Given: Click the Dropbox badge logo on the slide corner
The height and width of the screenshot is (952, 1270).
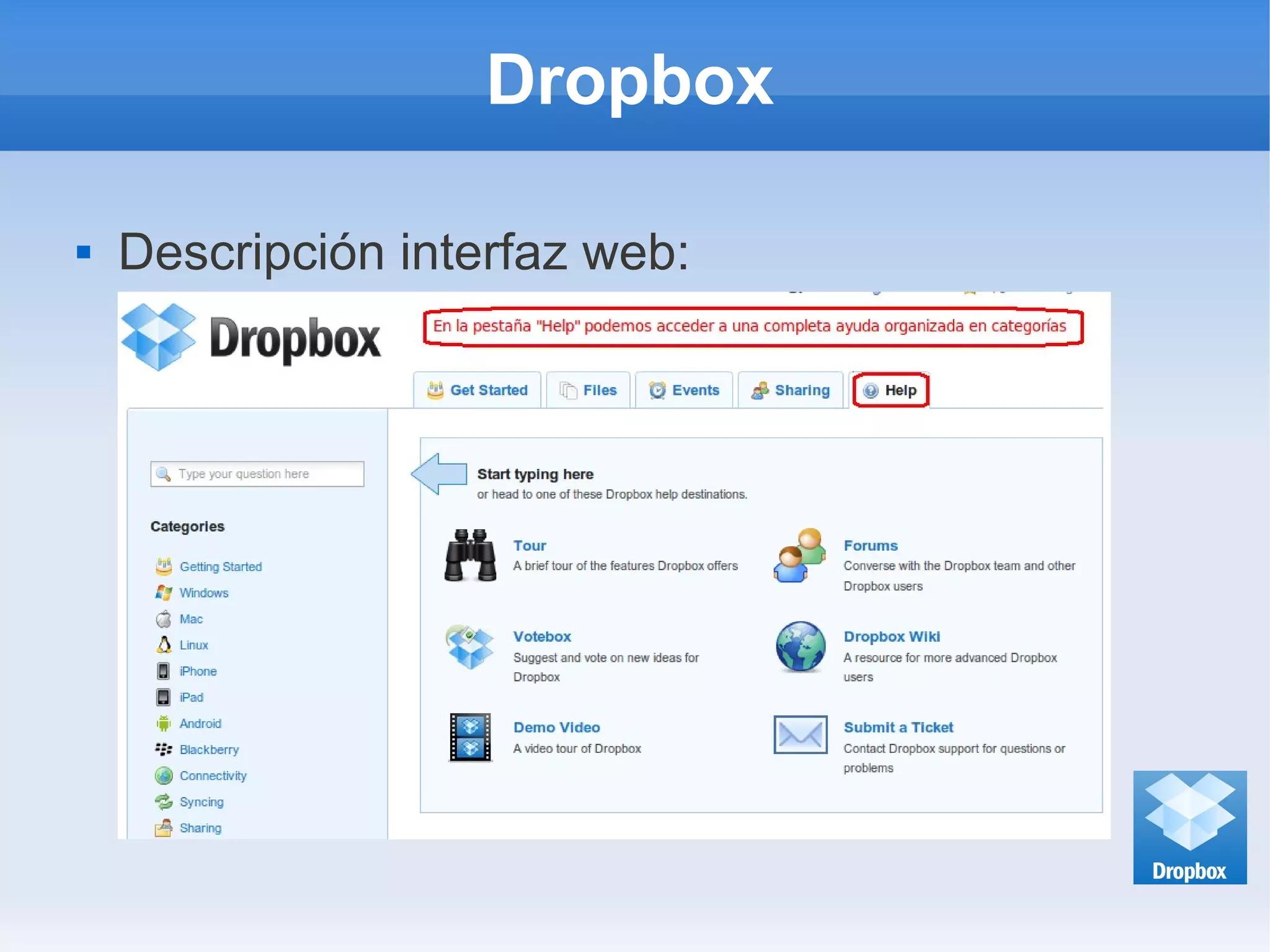Looking at the screenshot, I should 1189,827.
